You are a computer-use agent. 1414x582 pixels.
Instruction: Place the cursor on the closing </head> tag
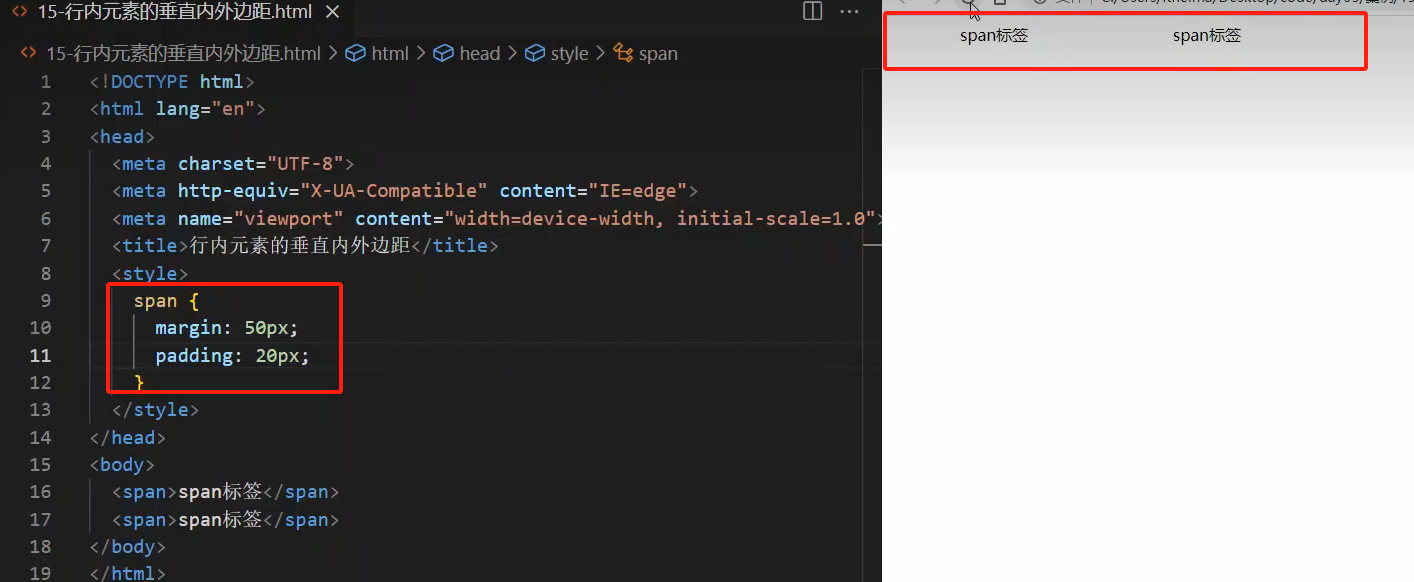click(128, 437)
